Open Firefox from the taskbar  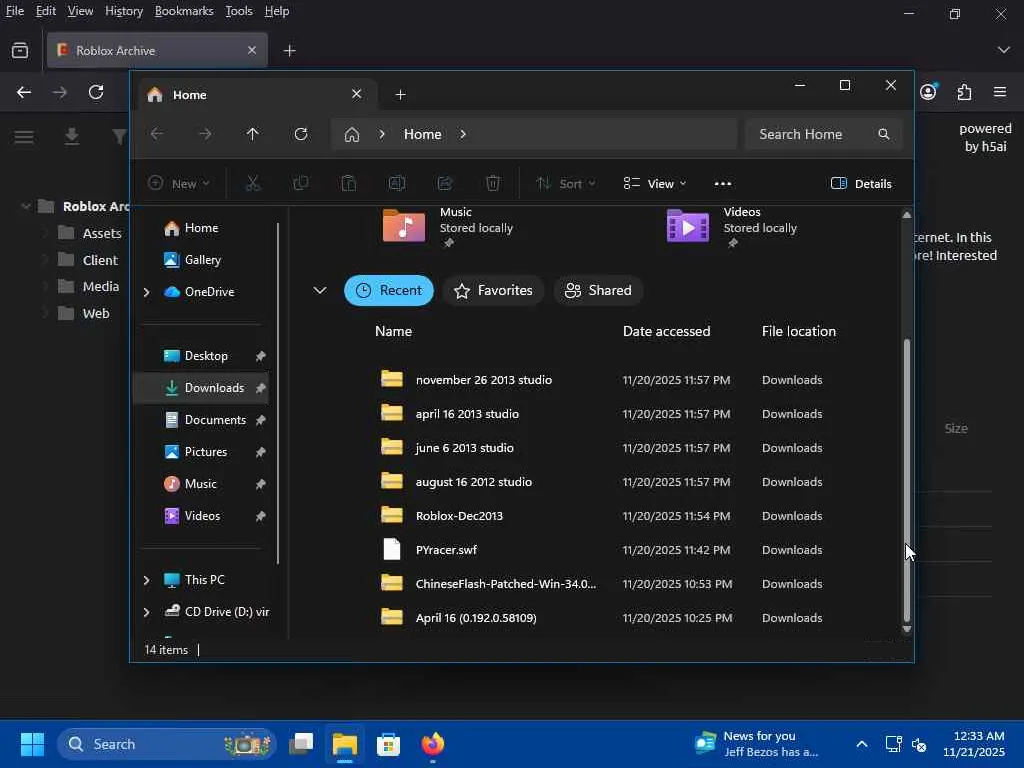coord(432,744)
